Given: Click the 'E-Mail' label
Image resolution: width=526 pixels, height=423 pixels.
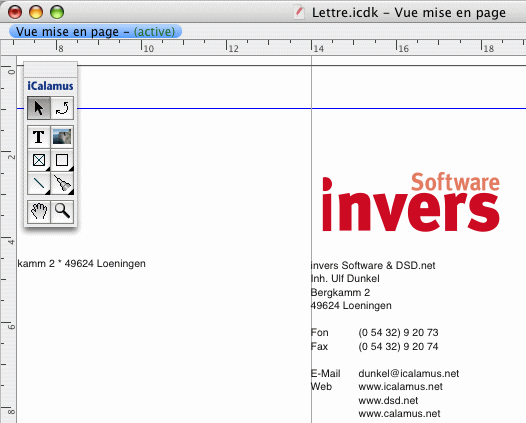Looking at the screenshot, I should [x=326, y=374].
